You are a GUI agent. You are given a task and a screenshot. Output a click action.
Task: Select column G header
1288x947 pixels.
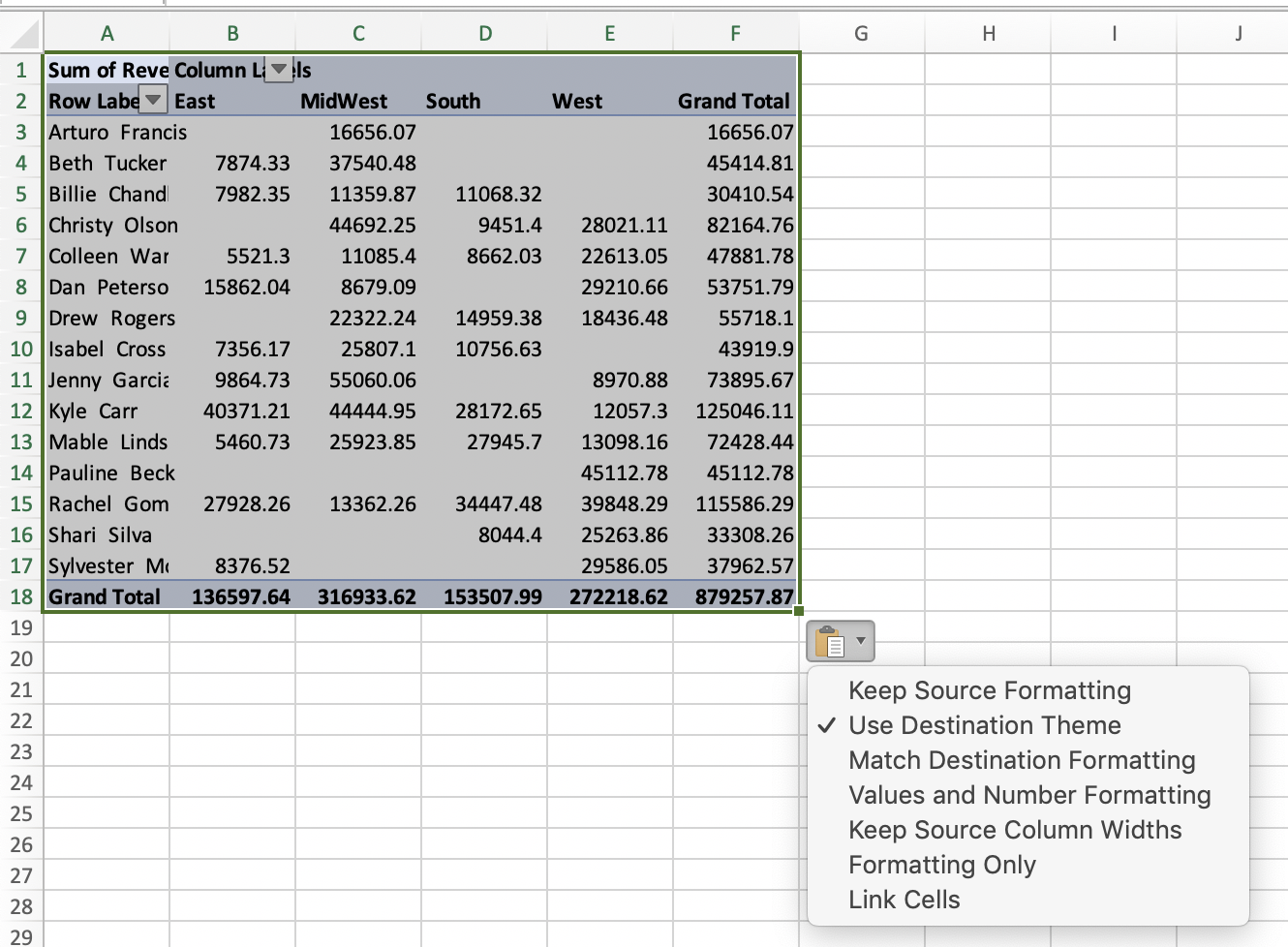click(862, 33)
